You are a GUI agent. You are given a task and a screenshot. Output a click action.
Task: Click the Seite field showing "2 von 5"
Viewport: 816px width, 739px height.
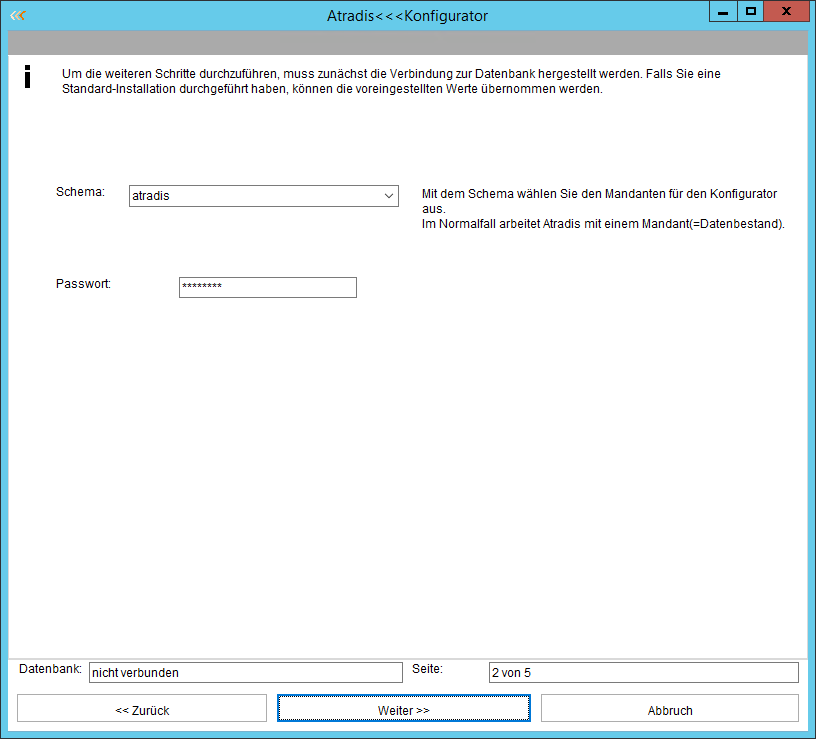pos(644,672)
